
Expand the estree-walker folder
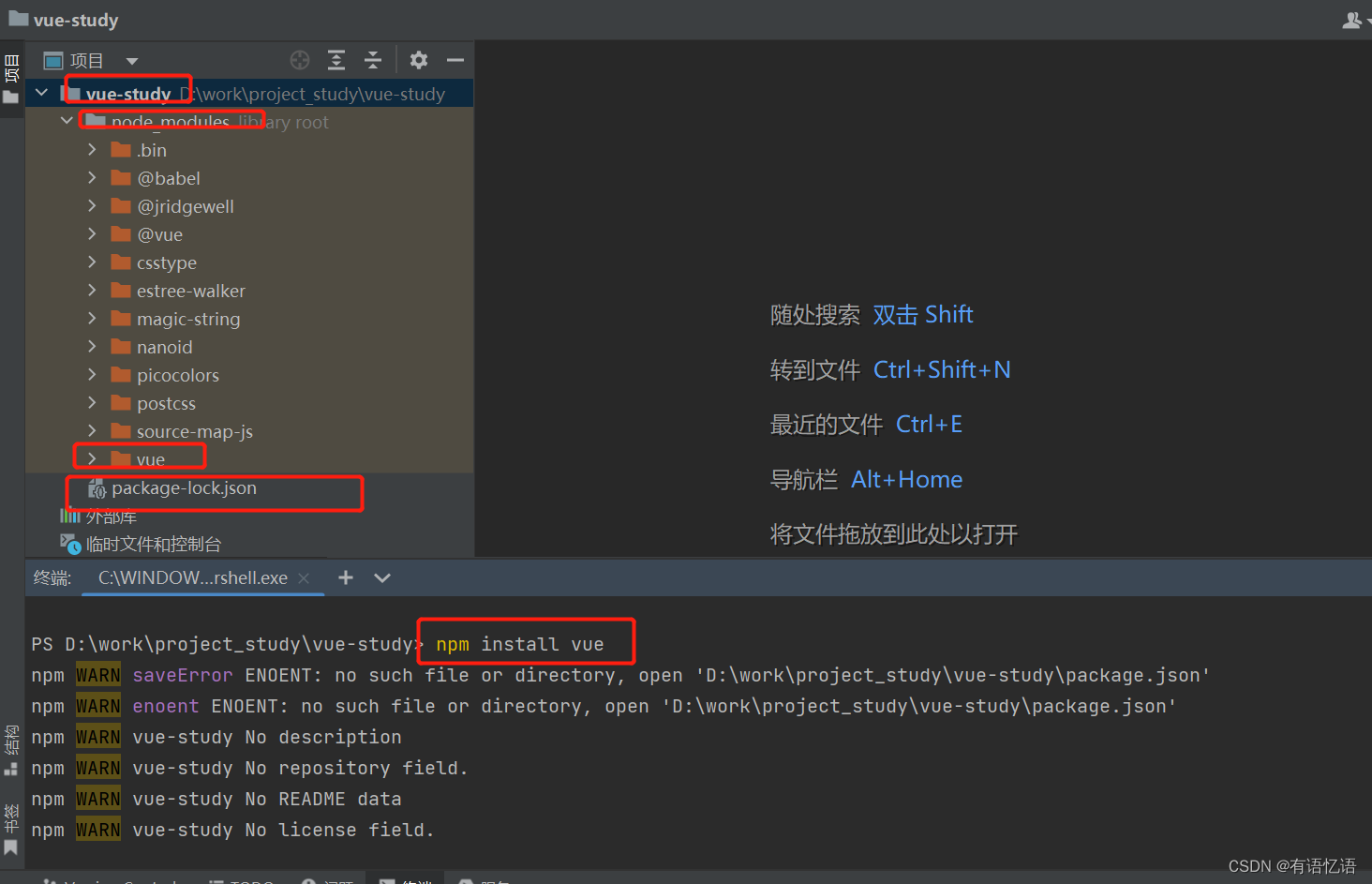pyautogui.click(x=92, y=290)
